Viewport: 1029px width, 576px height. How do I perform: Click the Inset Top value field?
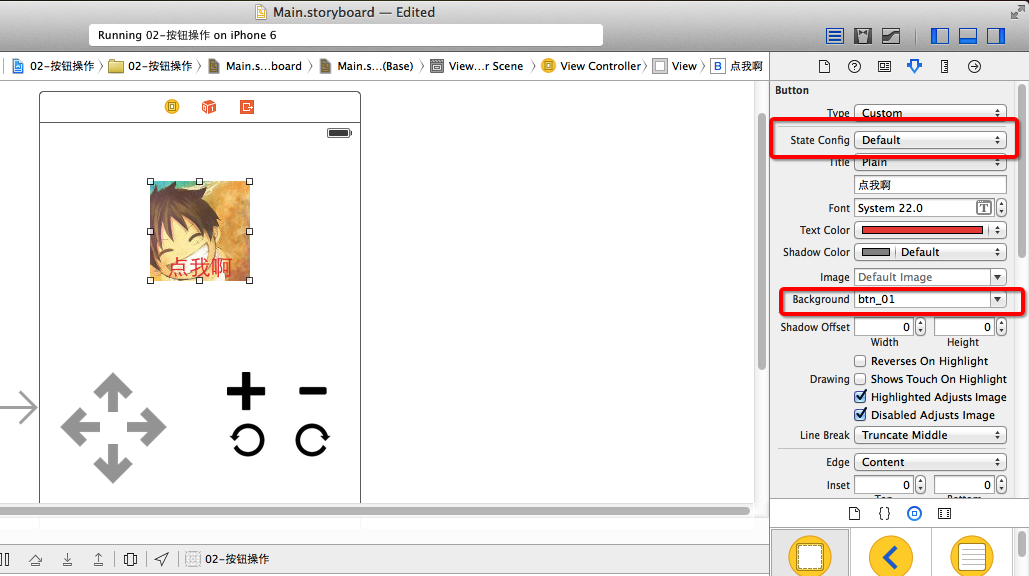884,485
